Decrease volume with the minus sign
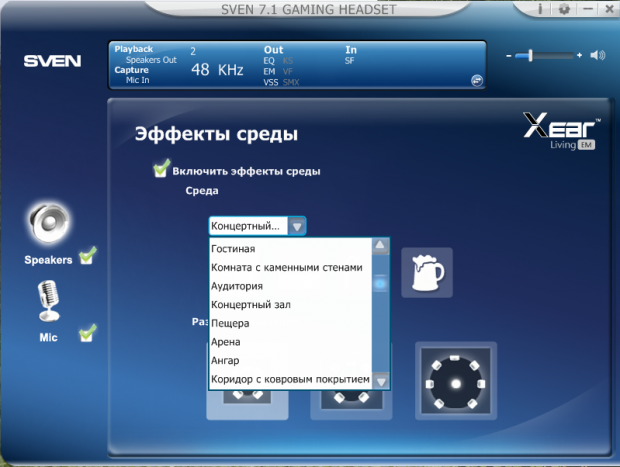This screenshot has width=620, height=467. click(508, 56)
